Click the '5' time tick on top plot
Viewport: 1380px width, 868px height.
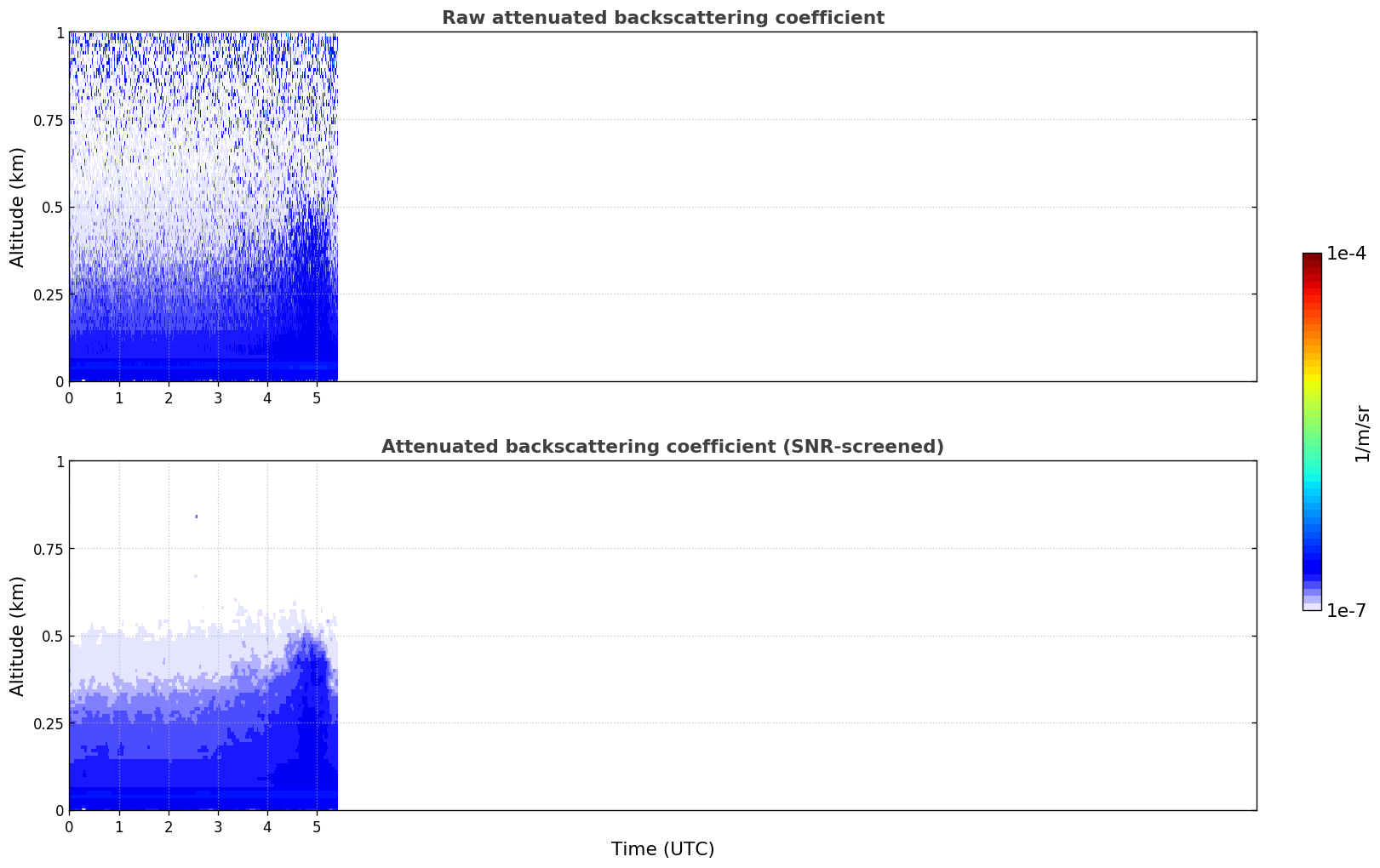(317, 397)
